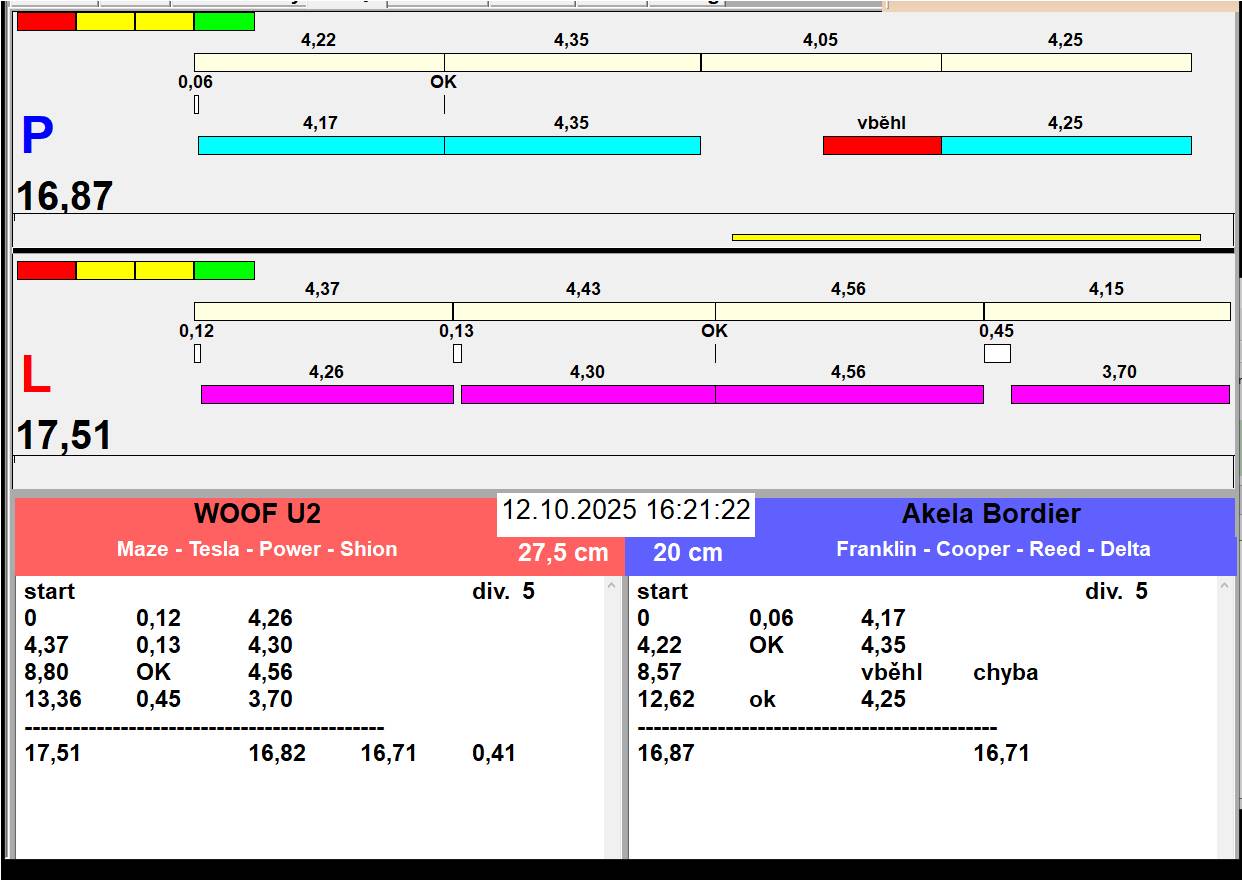Click 'chyba' in the Akela Bordier results

click(x=1005, y=672)
